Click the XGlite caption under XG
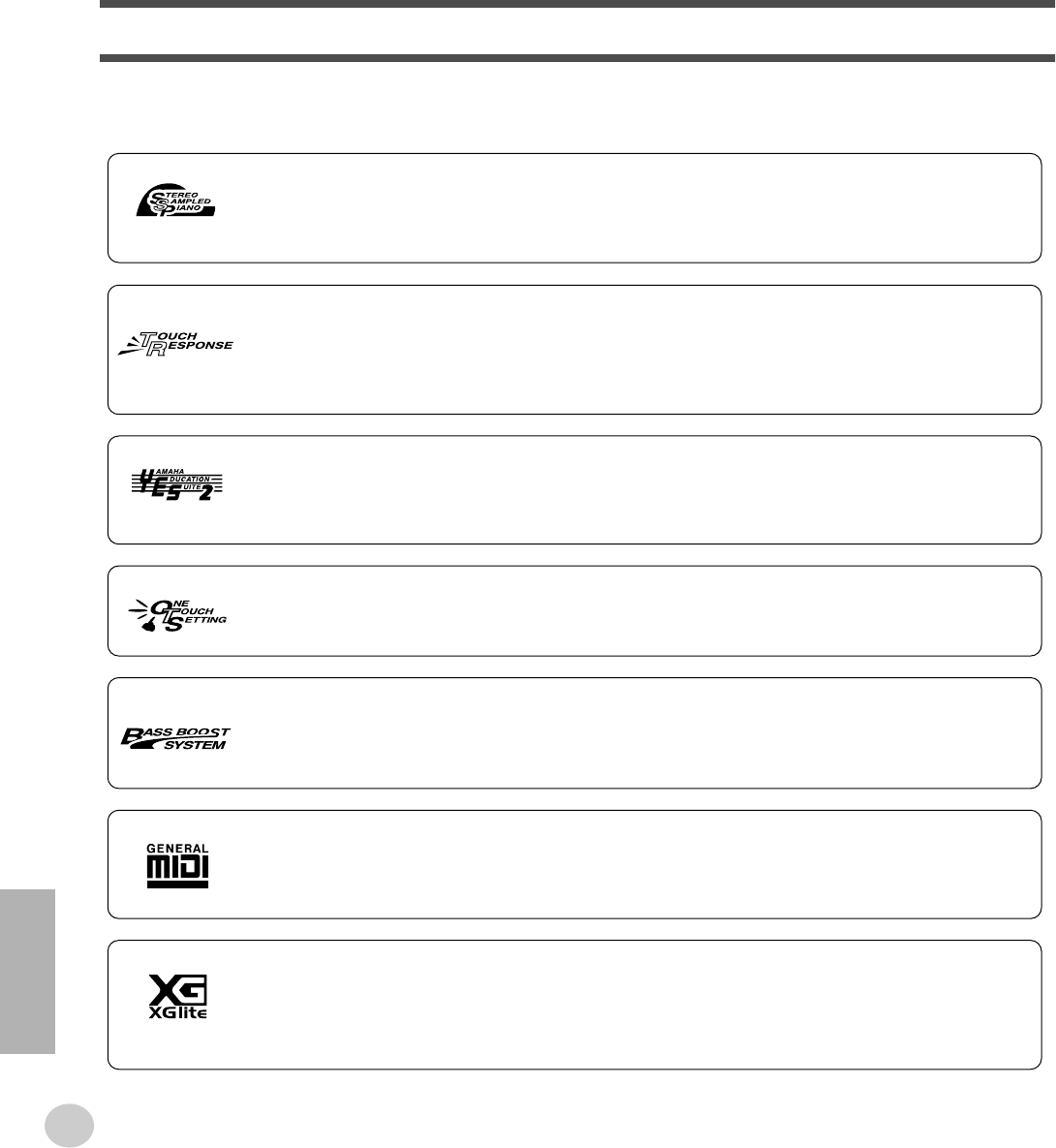The height and width of the screenshot is (1148, 1056). click(x=177, y=1013)
